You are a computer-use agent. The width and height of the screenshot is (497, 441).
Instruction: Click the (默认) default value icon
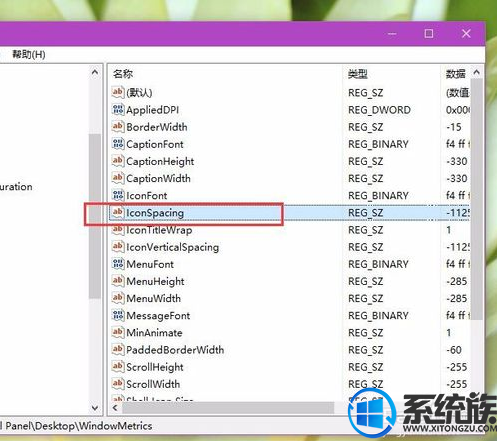coord(118,92)
